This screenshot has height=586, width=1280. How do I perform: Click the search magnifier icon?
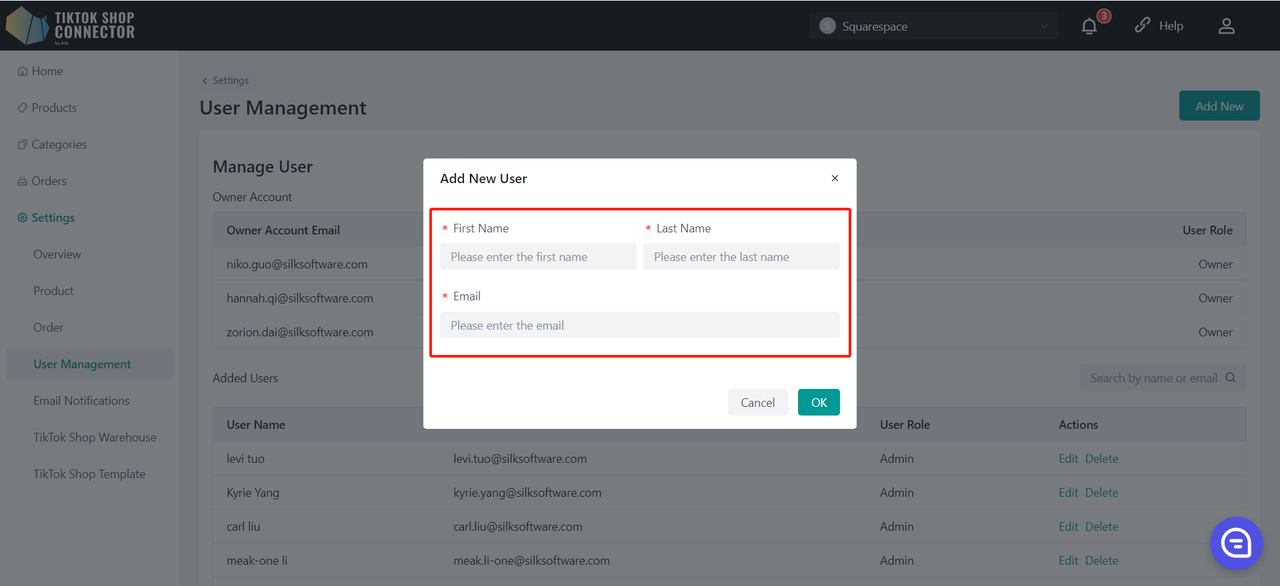(1230, 378)
